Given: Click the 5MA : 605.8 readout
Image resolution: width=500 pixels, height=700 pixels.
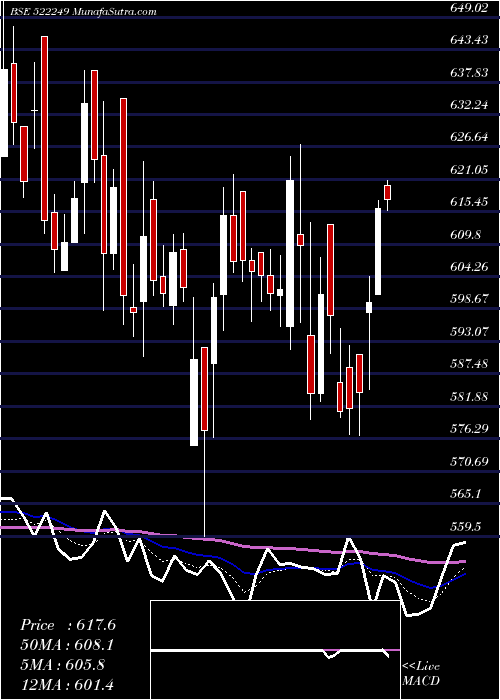Looking at the screenshot, I should click(62, 664).
